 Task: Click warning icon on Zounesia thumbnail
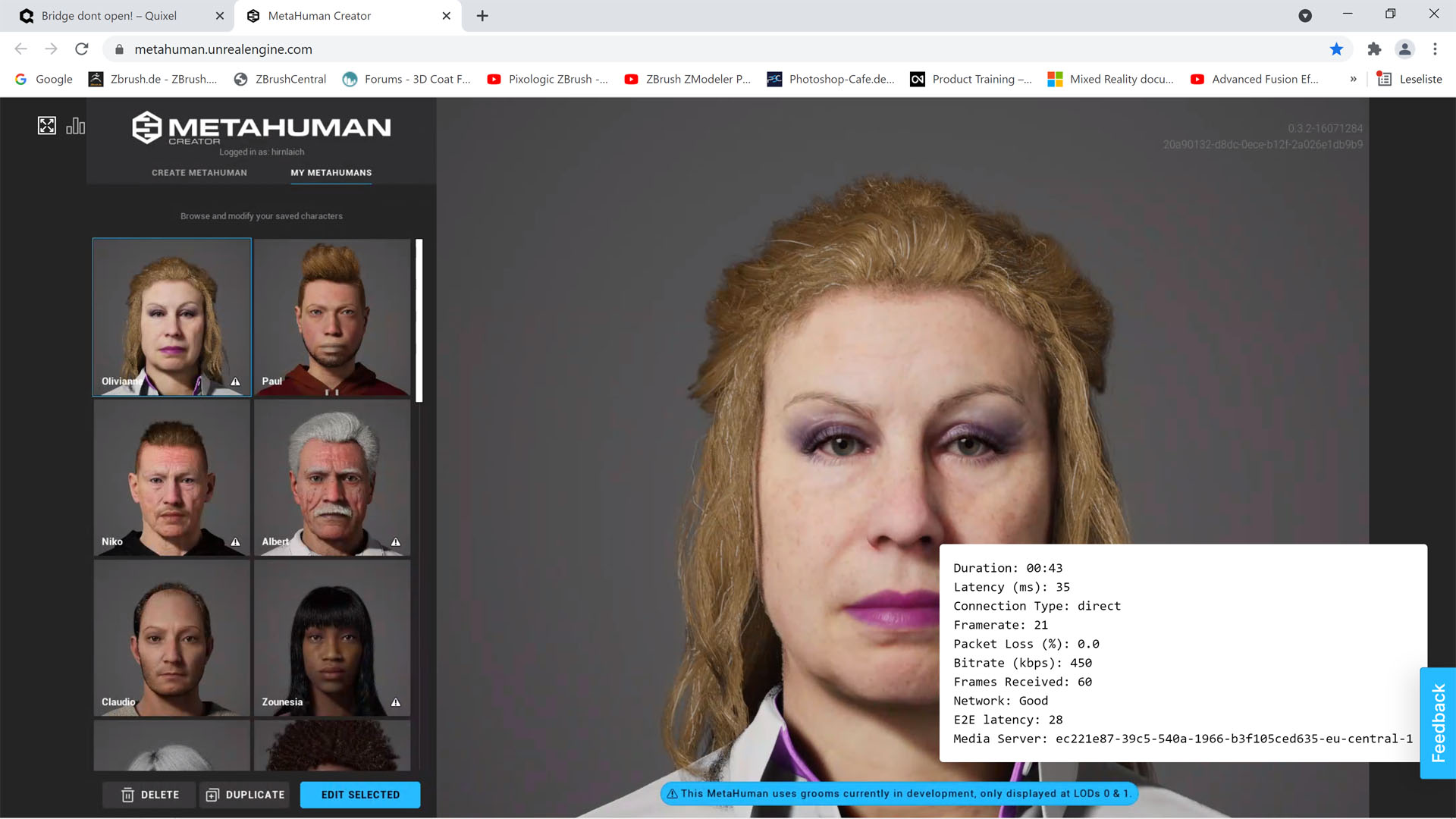pyautogui.click(x=396, y=702)
